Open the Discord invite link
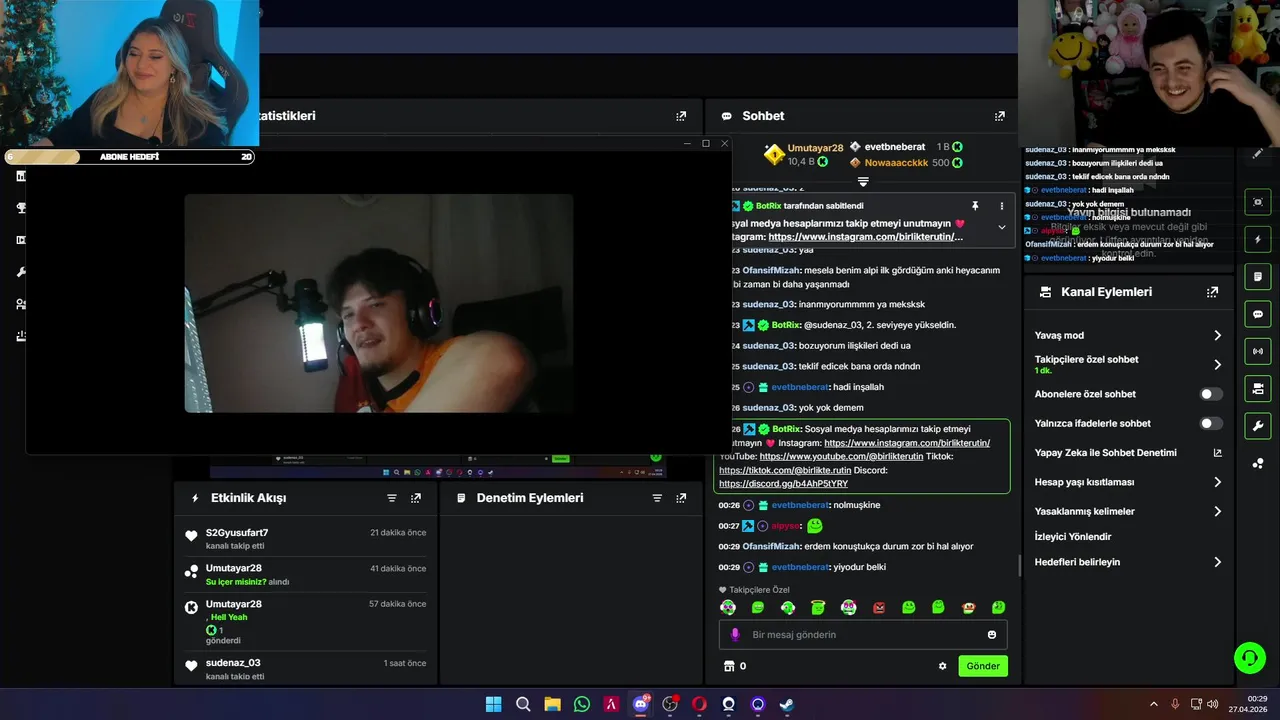1280x720 pixels. click(783, 484)
